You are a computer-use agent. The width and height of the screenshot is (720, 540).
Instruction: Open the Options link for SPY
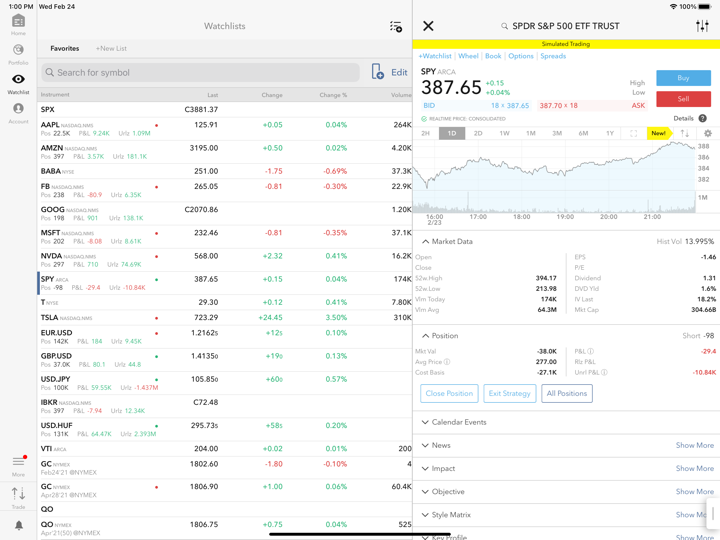(521, 56)
